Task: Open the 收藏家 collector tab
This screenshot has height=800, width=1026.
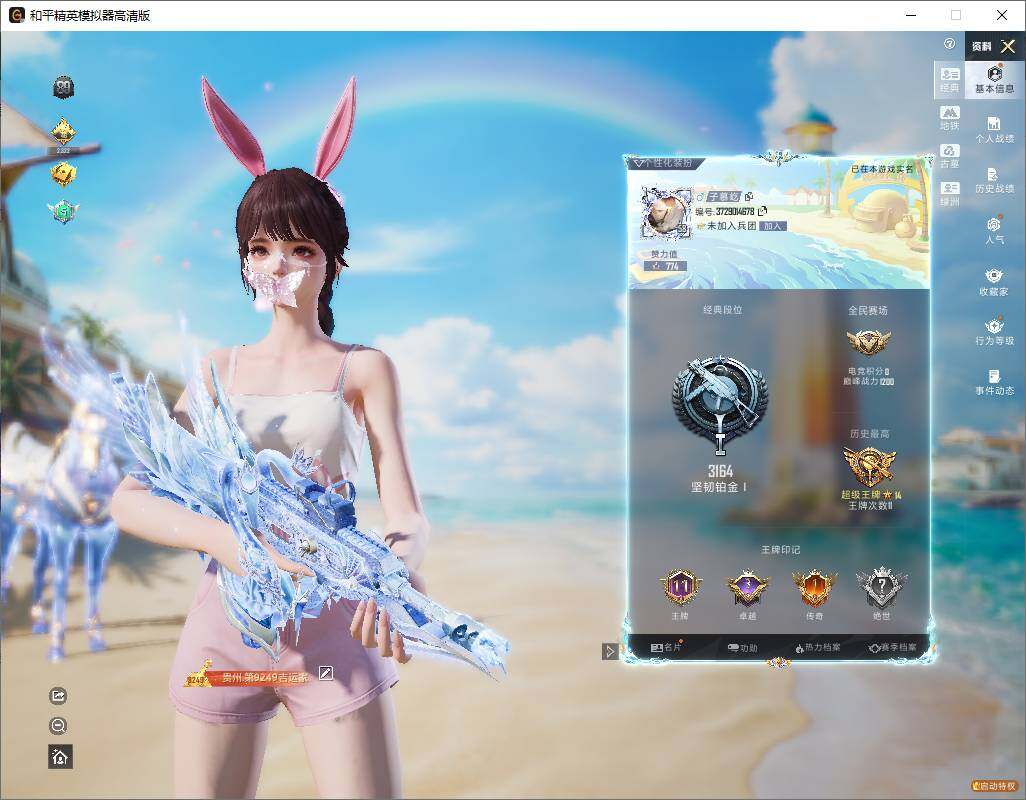Action: point(994,282)
